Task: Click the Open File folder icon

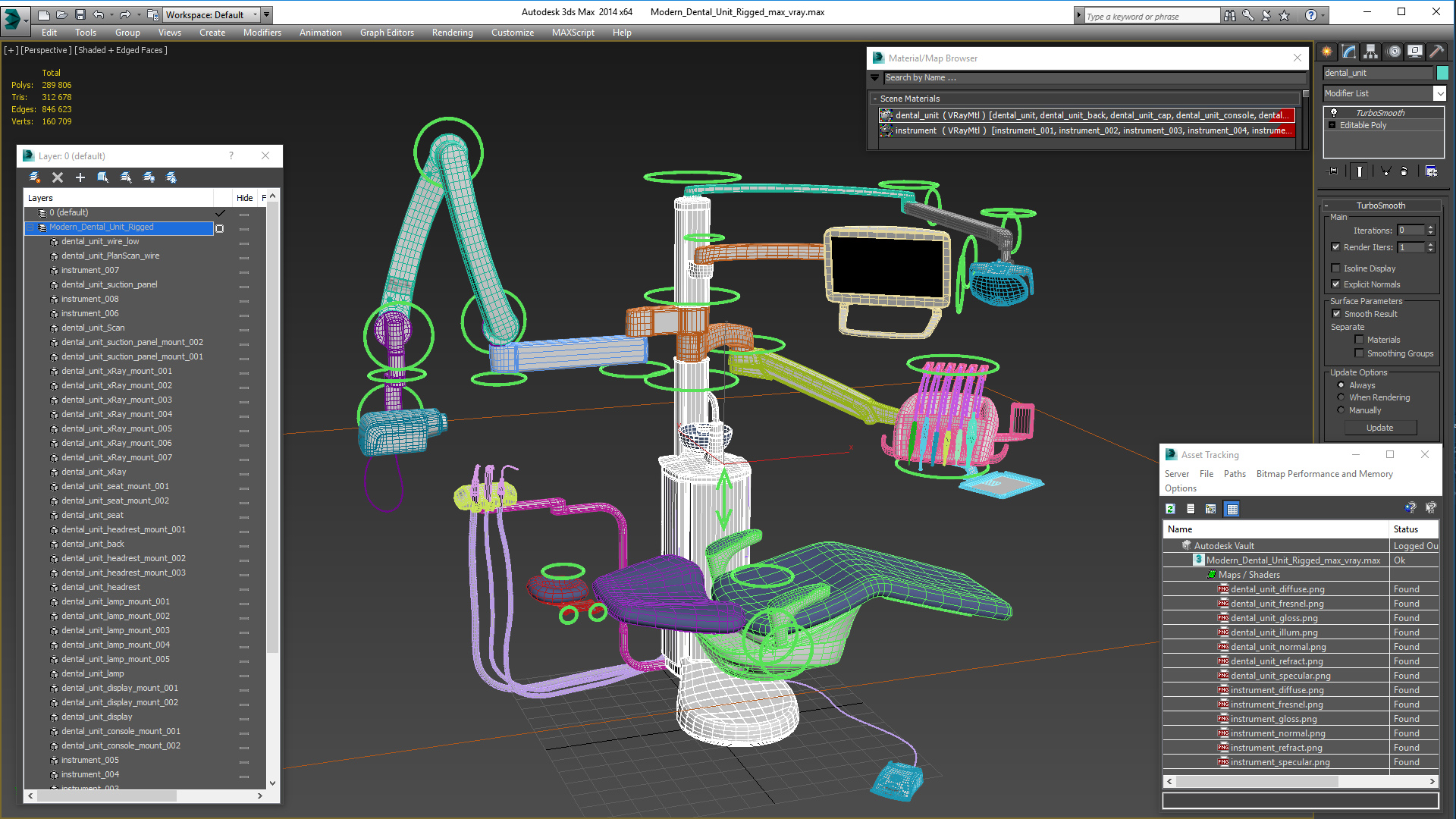Action: (62, 14)
